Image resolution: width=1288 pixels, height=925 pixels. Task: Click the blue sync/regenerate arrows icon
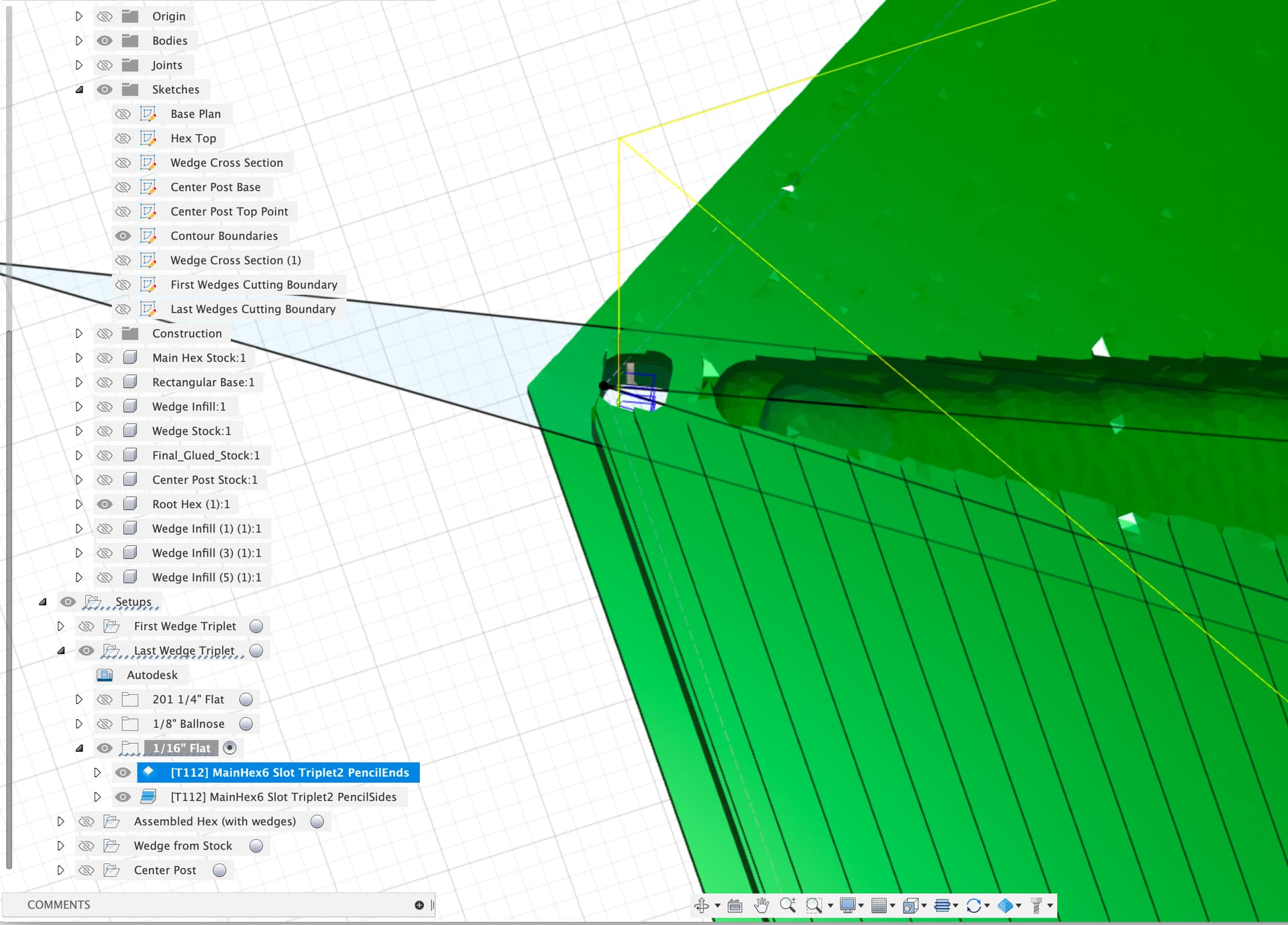coord(973,906)
